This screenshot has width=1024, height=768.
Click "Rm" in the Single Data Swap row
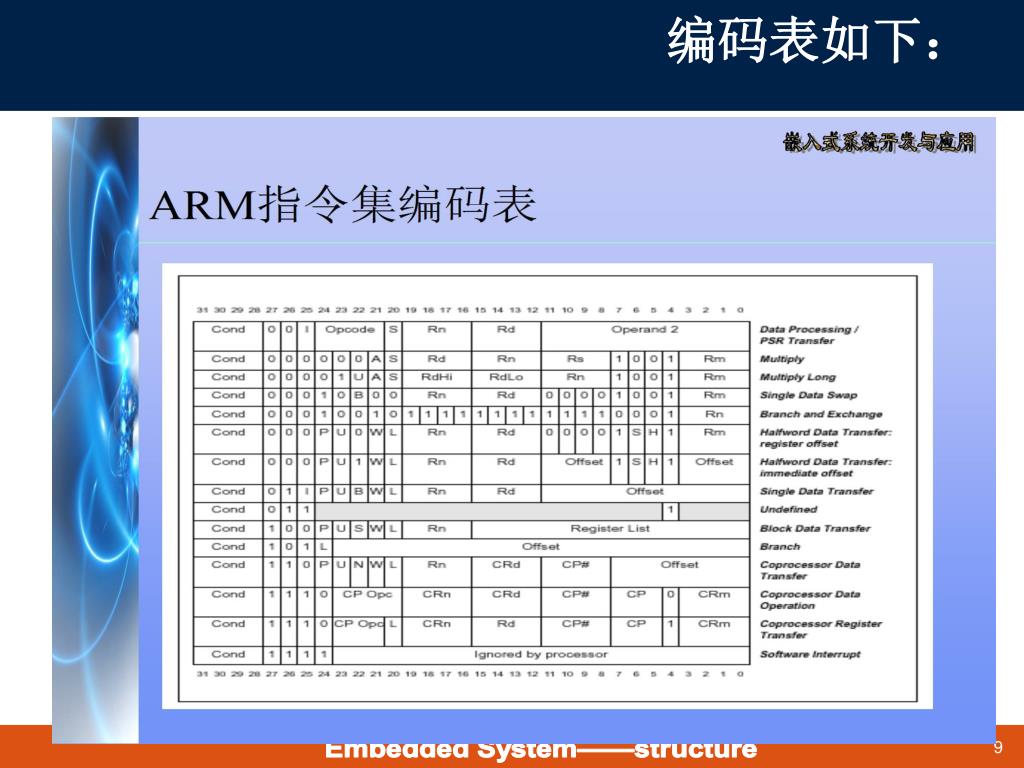pos(714,395)
